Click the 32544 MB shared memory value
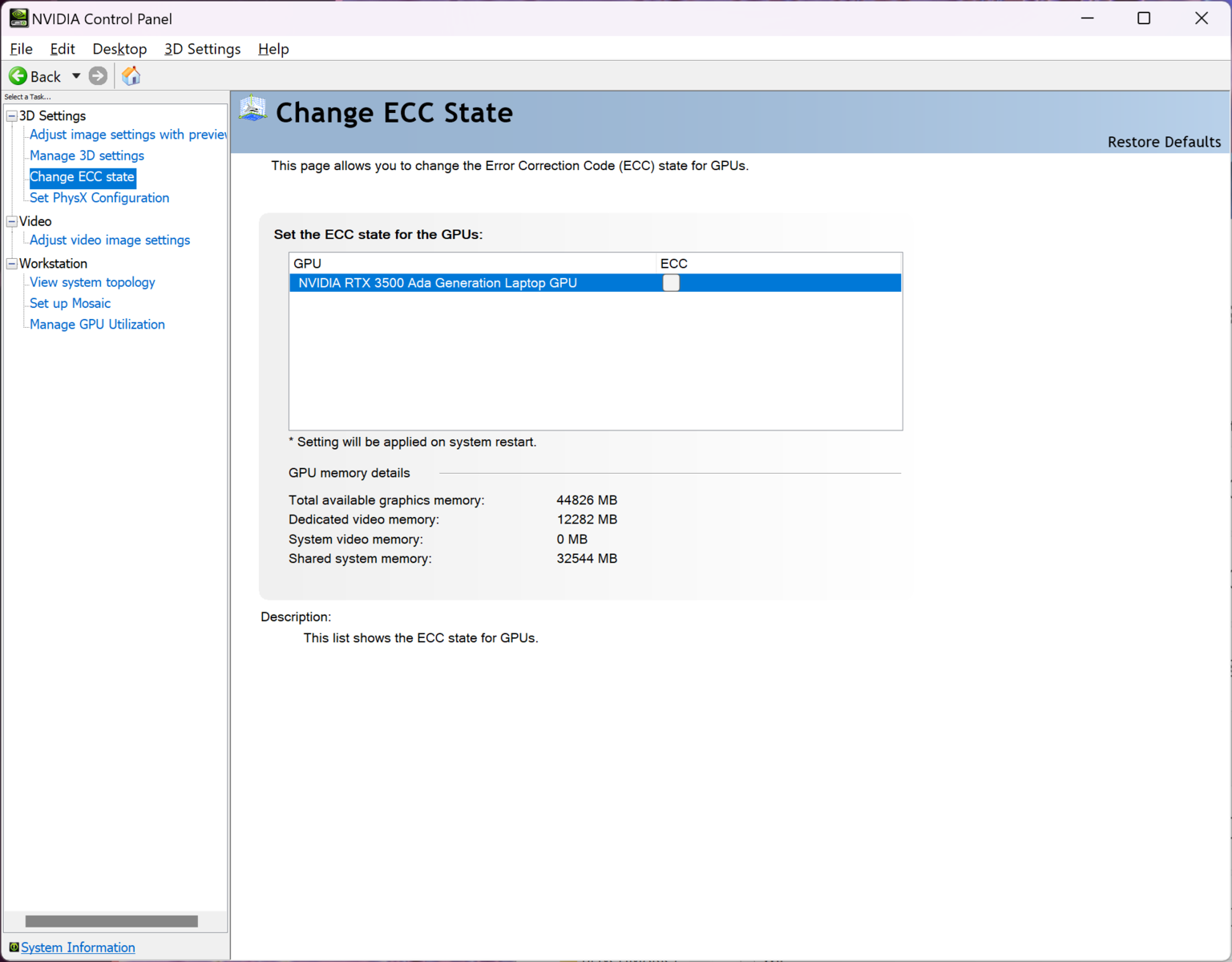The height and width of the screenshot is (962, 1232). click(x=587, y=559)
